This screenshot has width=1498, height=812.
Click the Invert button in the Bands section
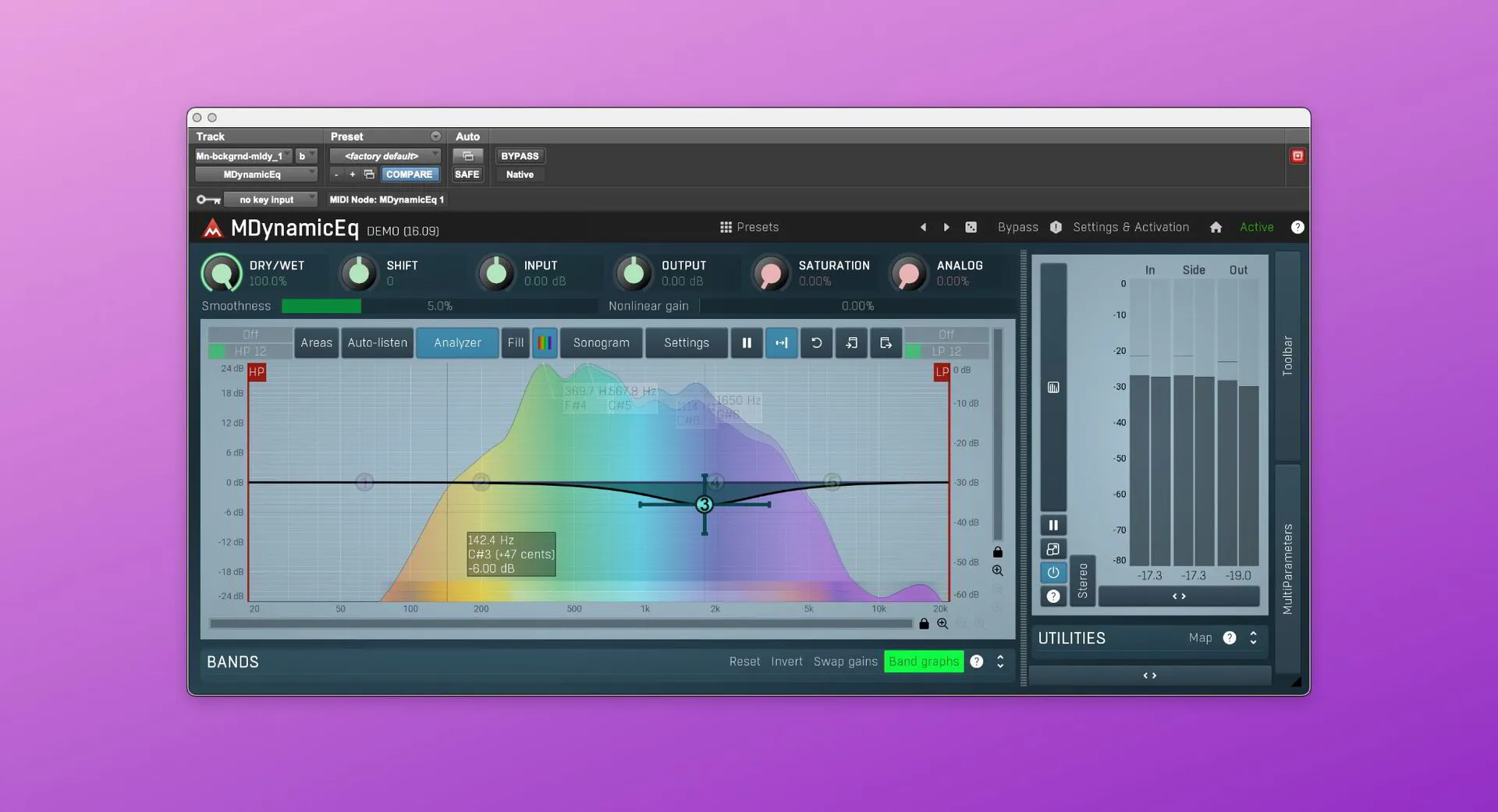[x=786, y=661]
